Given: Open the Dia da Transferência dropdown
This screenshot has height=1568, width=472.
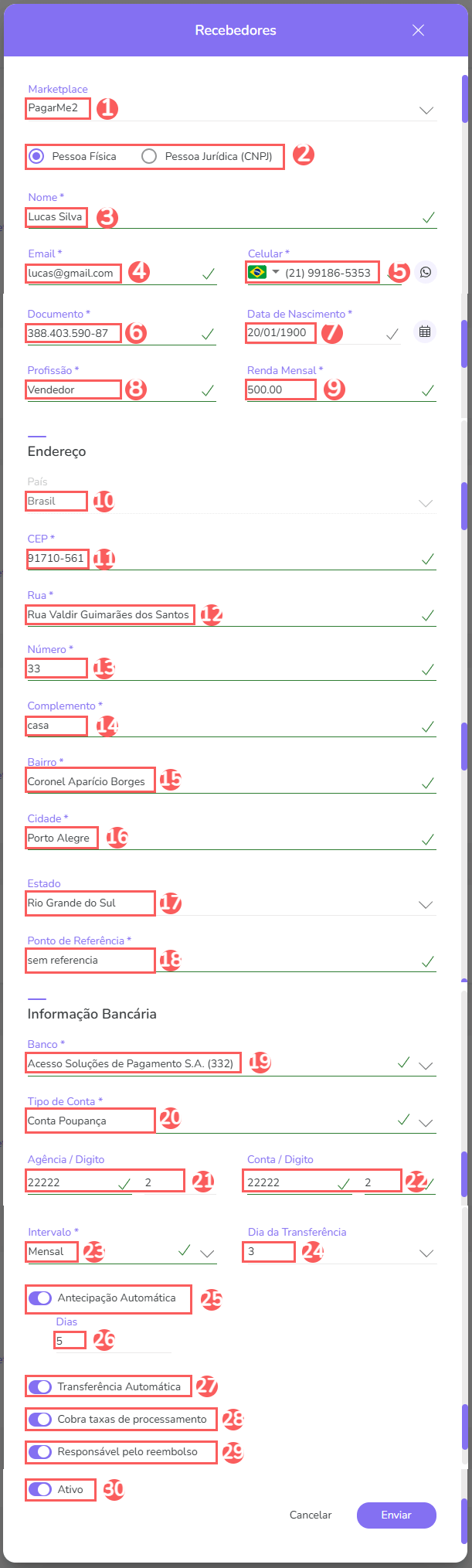Looking at the screenshot, I should (426, 1253).
